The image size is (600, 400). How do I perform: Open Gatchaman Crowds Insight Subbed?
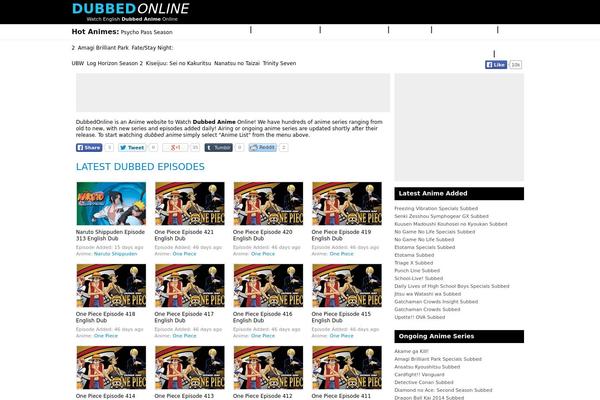coord(436,302)
